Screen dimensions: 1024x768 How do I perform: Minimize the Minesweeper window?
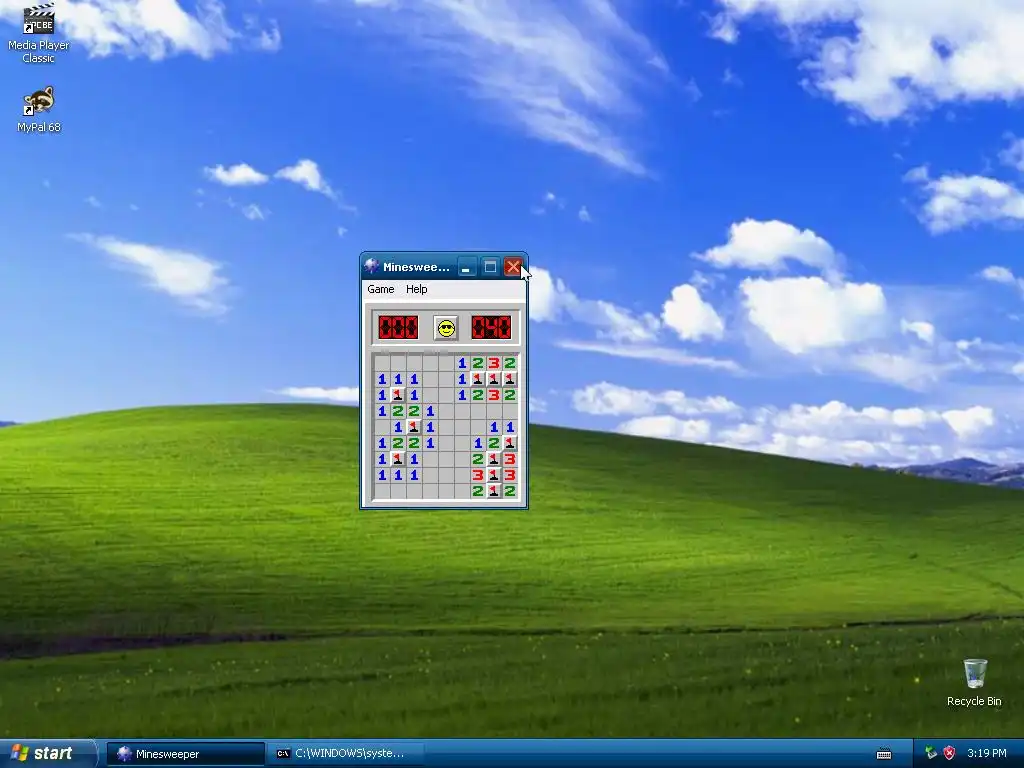466,266
